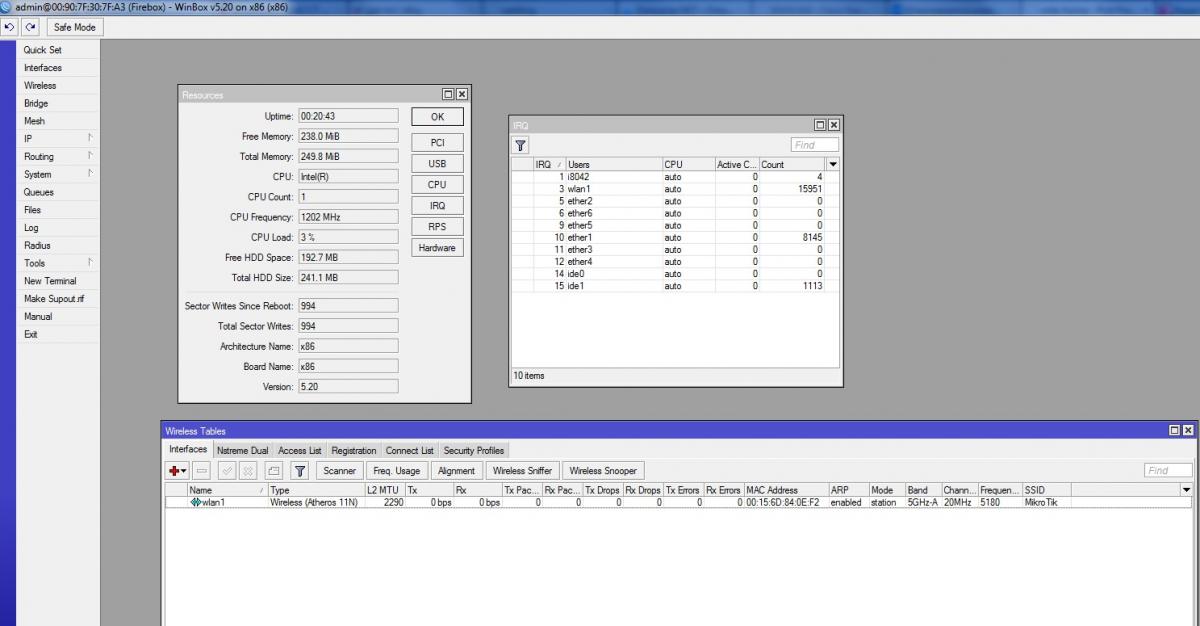The image size is (1200, 626).
Task: Open the IRQ table column dropdown arrow
Action: click(832, 164)
